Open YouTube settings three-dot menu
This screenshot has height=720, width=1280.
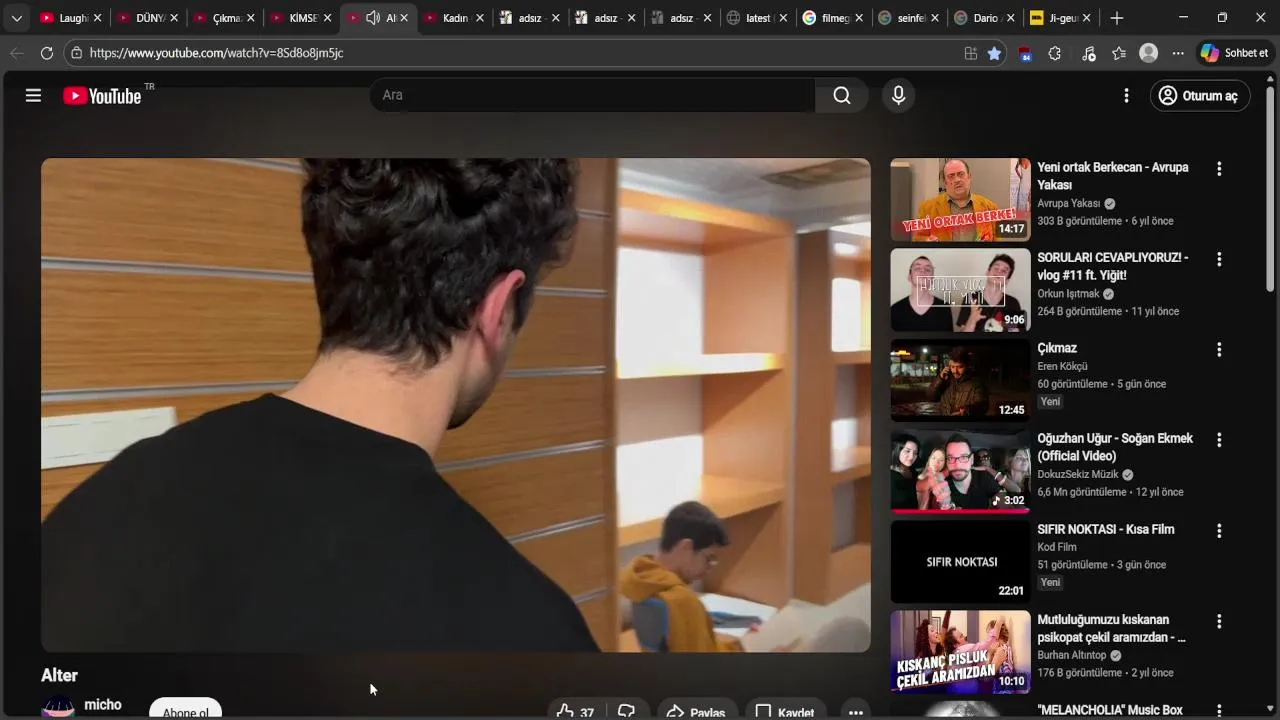[1126, 95]
